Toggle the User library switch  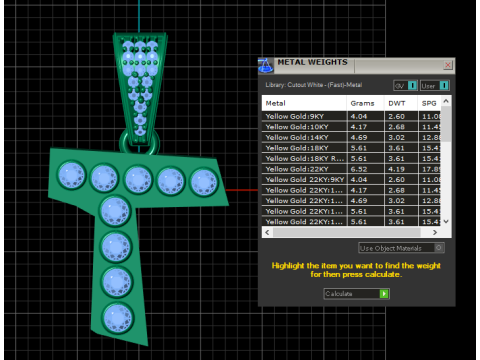pyautogui.click(x=435, y=86)
